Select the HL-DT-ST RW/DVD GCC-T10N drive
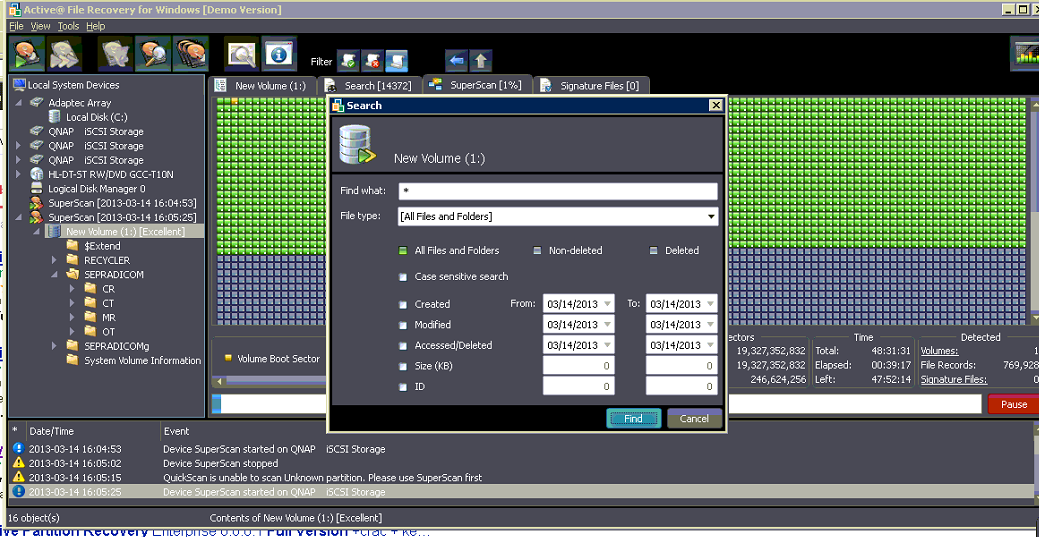This screenshot has height=537, width=1039. pyautogui.click(x=111, y=174)
